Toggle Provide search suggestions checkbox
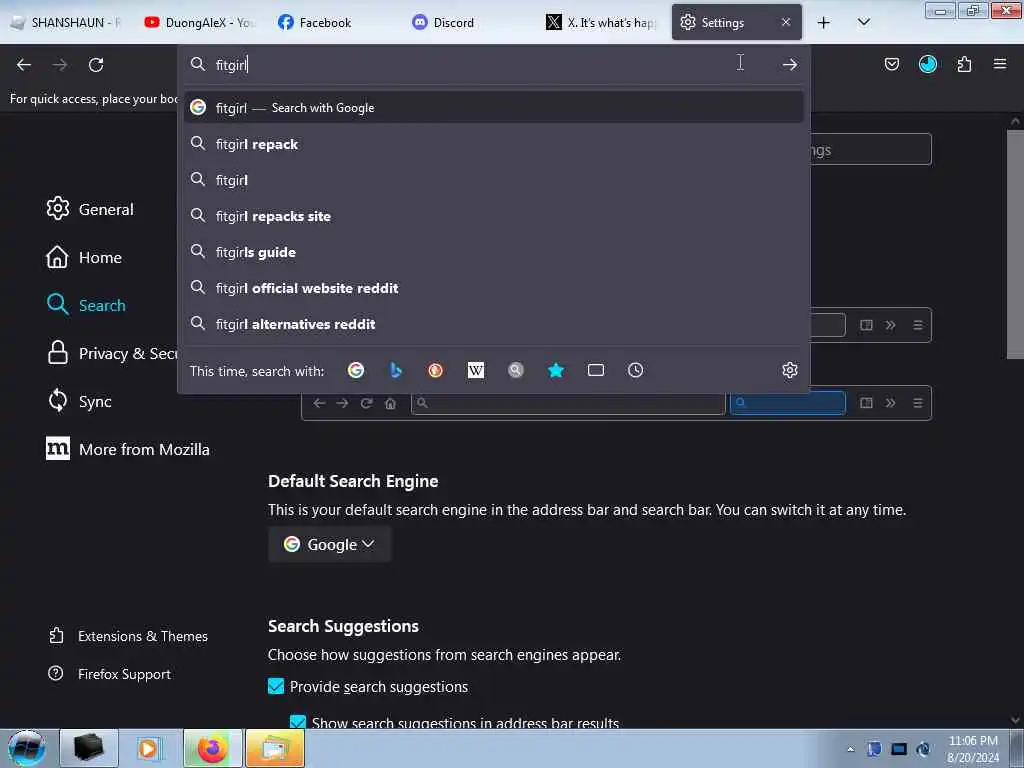This screenshot has width=1024, height=768. pyautogui.click(x=276, y=686)
